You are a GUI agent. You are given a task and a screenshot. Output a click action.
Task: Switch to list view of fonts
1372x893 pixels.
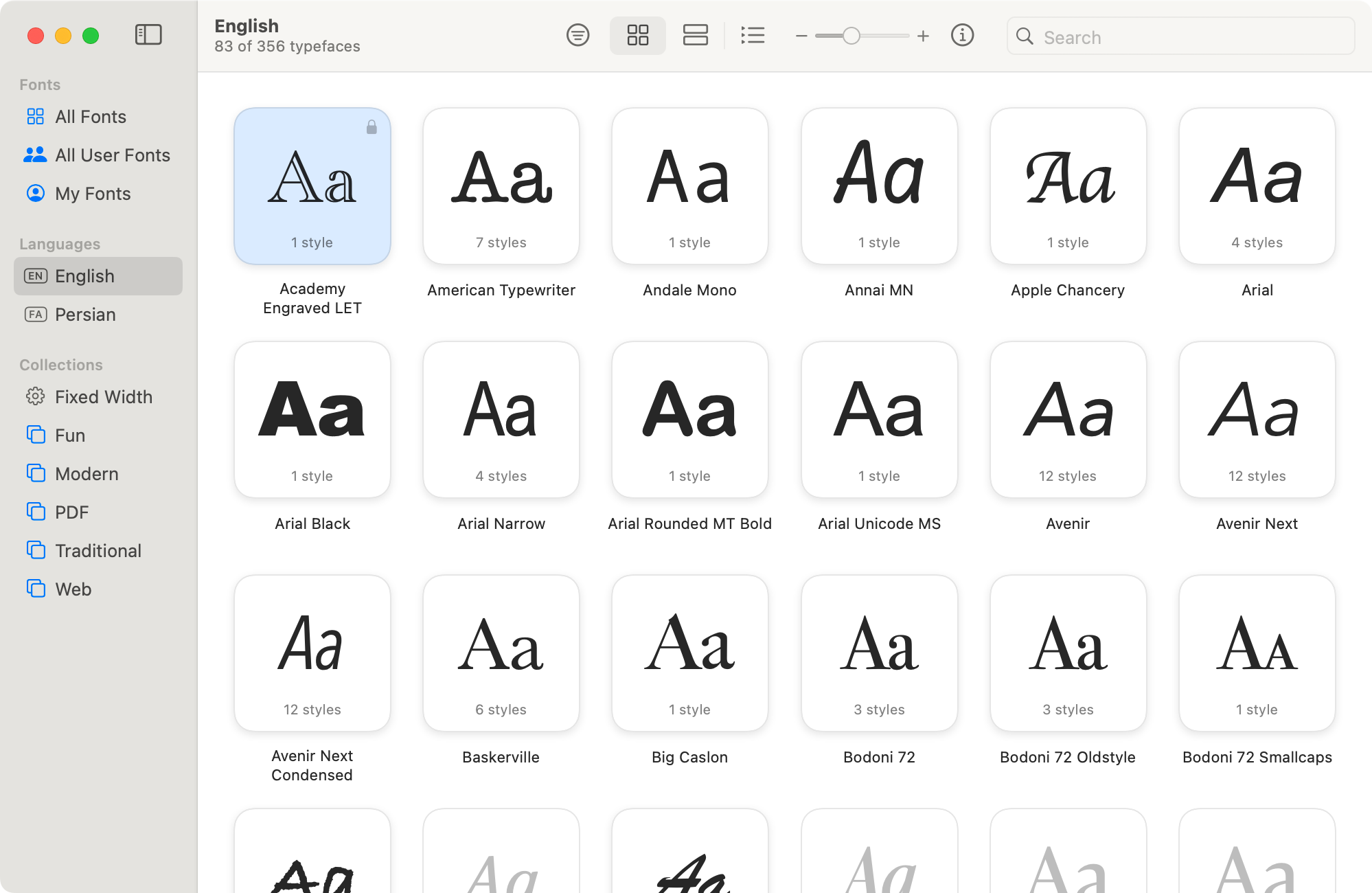click(753, 35)
